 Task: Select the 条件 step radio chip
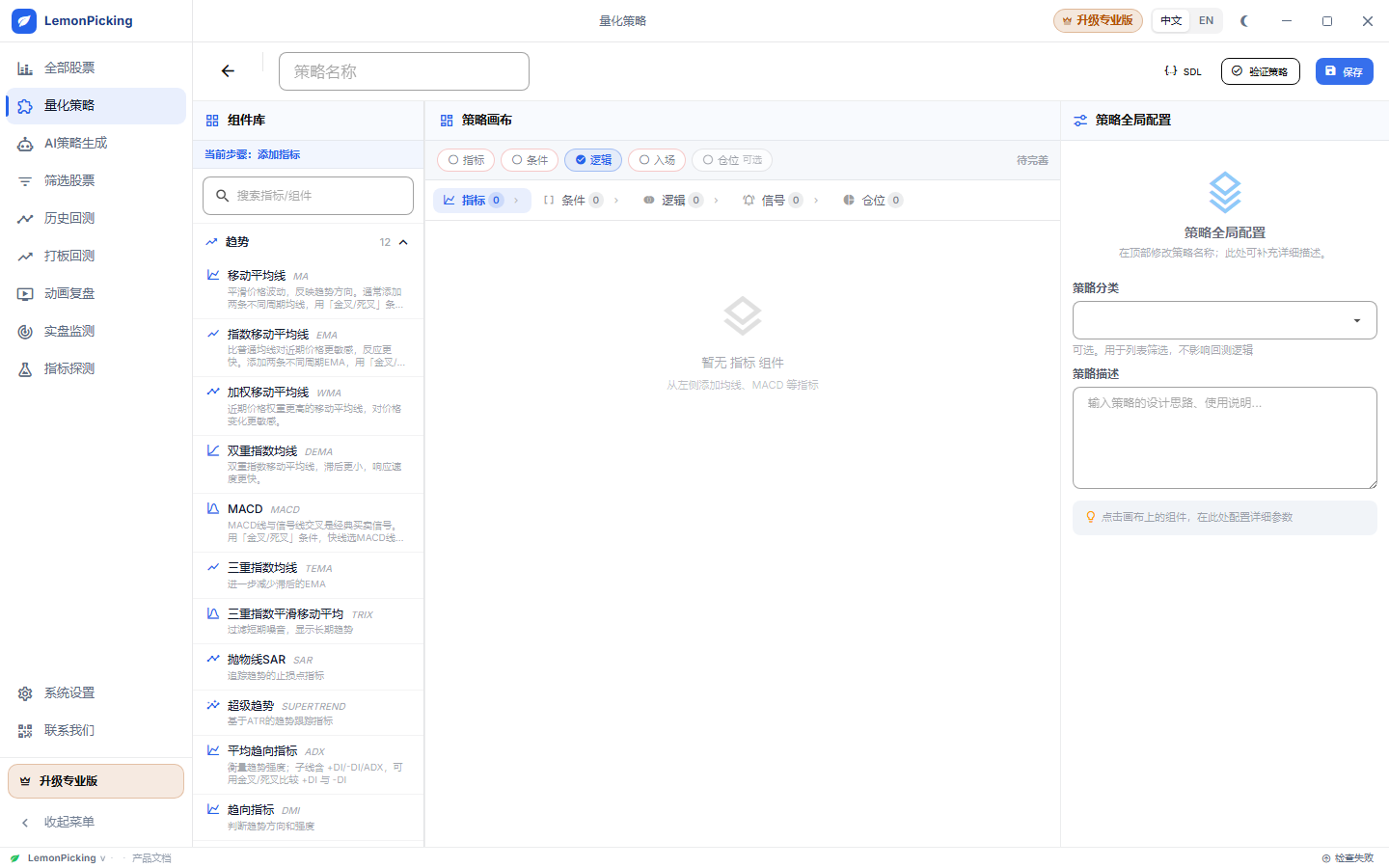tap(530, 160)
